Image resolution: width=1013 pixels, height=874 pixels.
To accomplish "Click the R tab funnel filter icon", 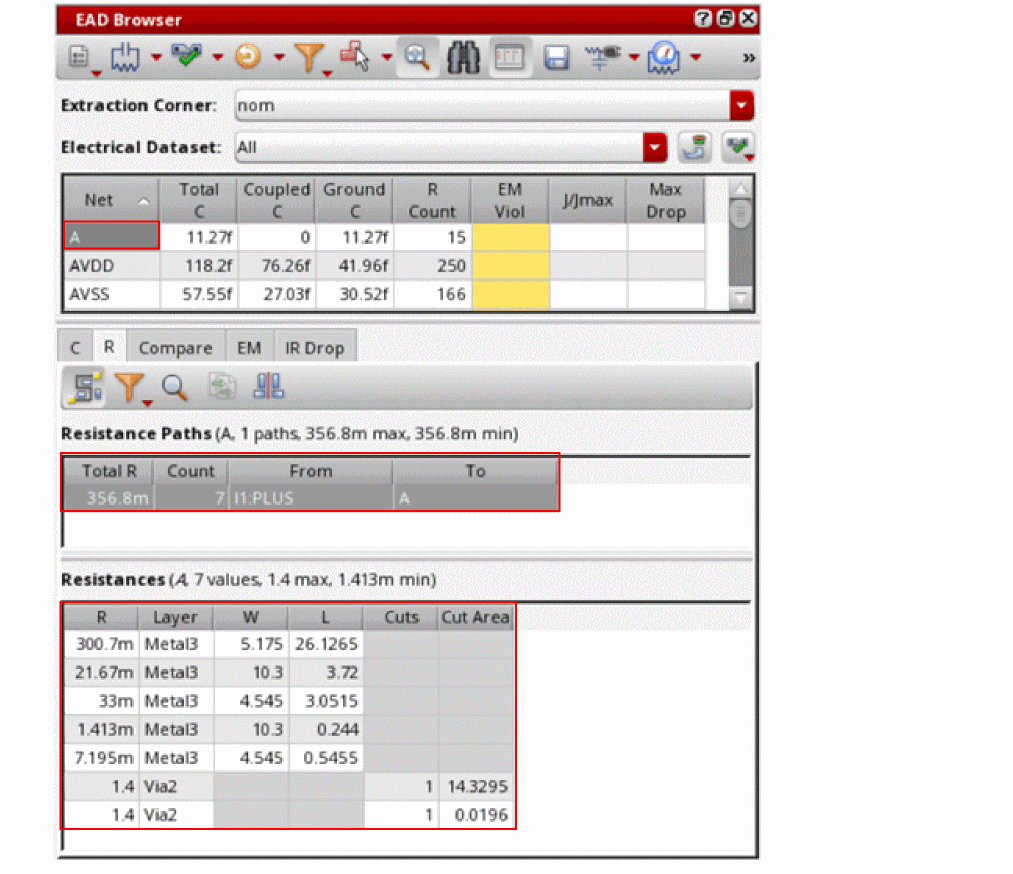I will coord(130,388).
